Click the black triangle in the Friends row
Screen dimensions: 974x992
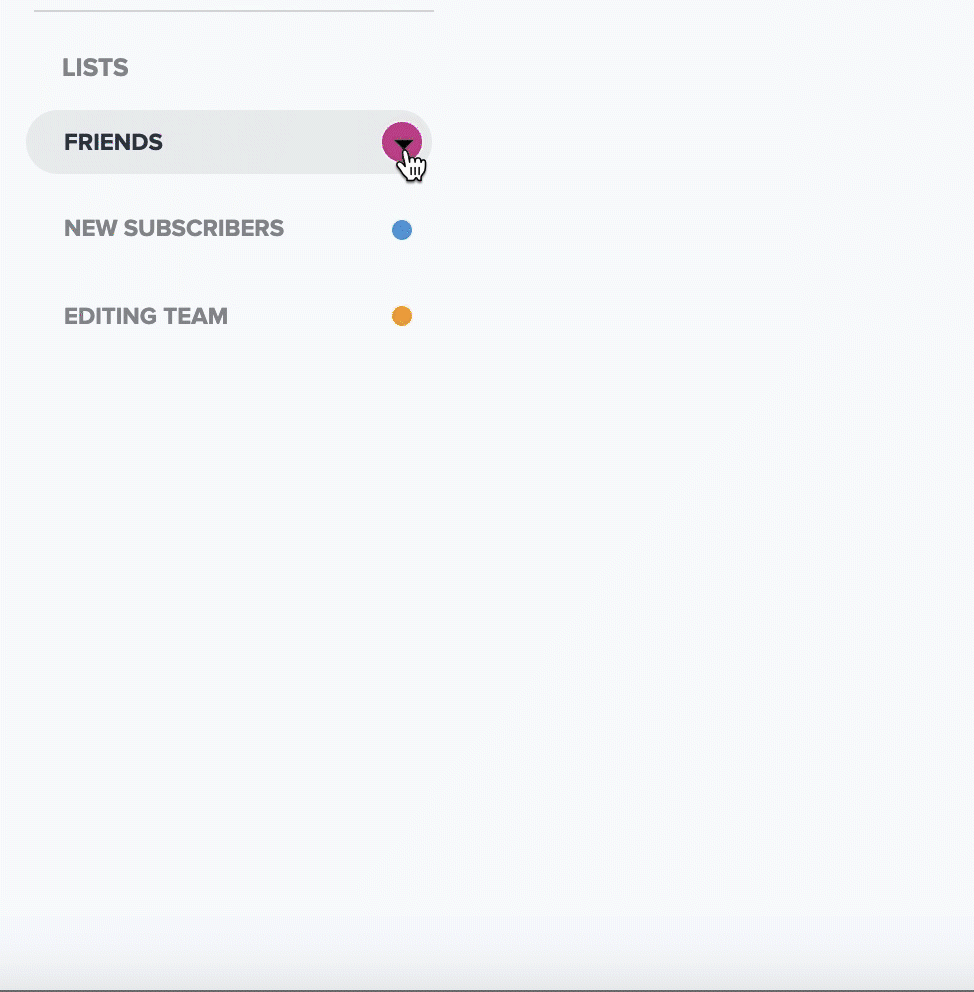(403, 145)
